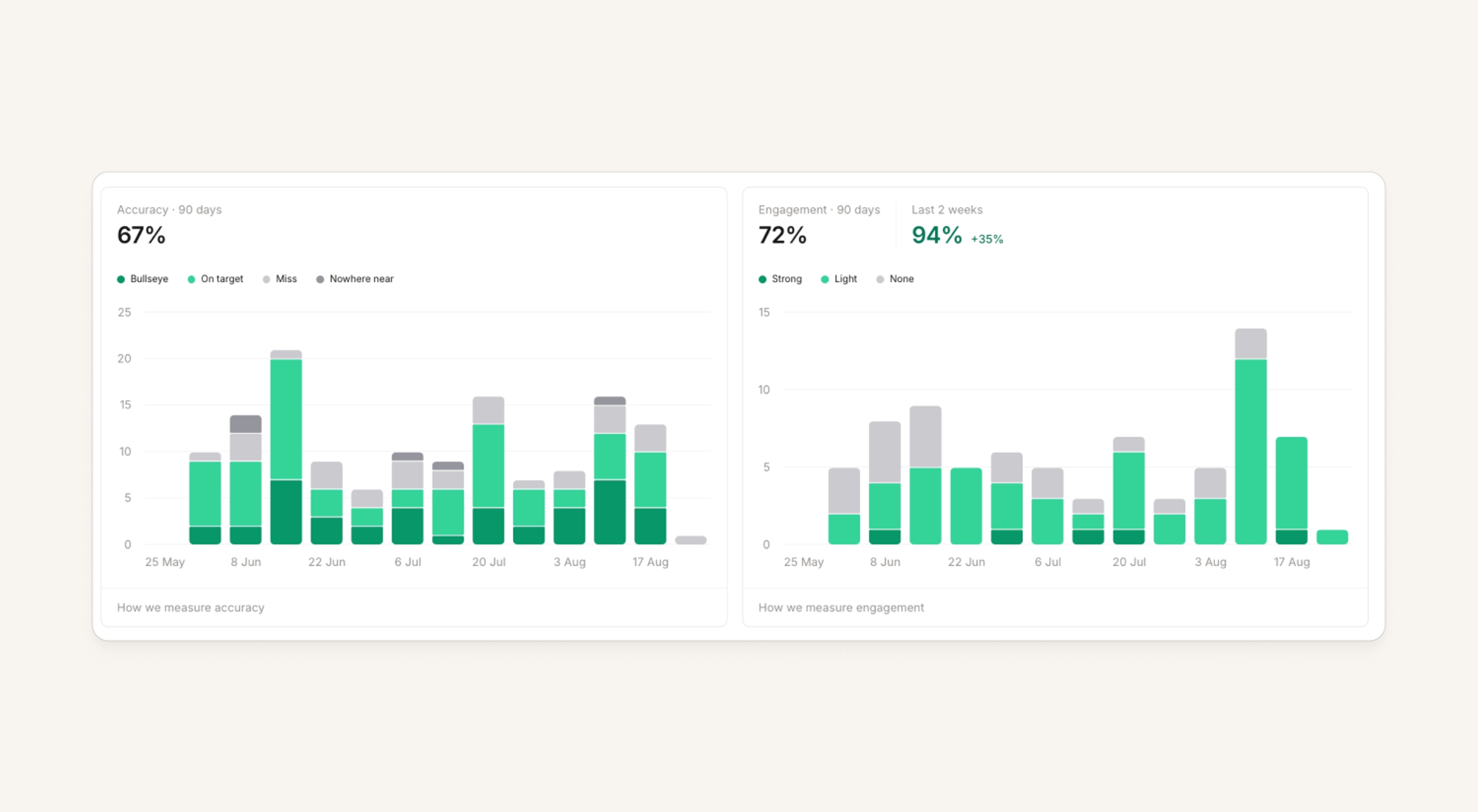Click the 94% last 2 weeks value
Screen dimensions: 1478x812
point(936,235)
